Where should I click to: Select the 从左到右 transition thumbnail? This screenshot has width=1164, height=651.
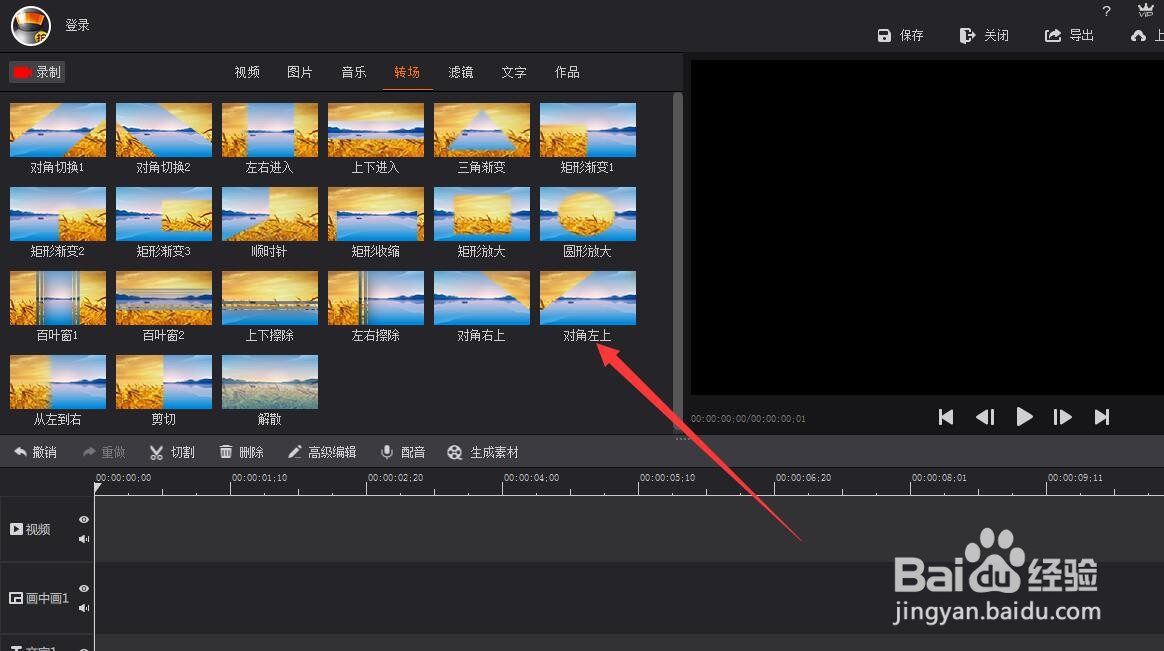[58, 382]
